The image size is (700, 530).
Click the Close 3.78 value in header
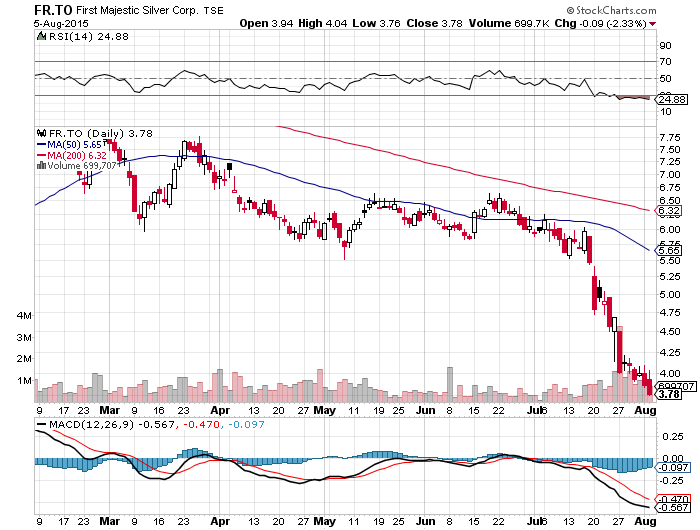434,23
